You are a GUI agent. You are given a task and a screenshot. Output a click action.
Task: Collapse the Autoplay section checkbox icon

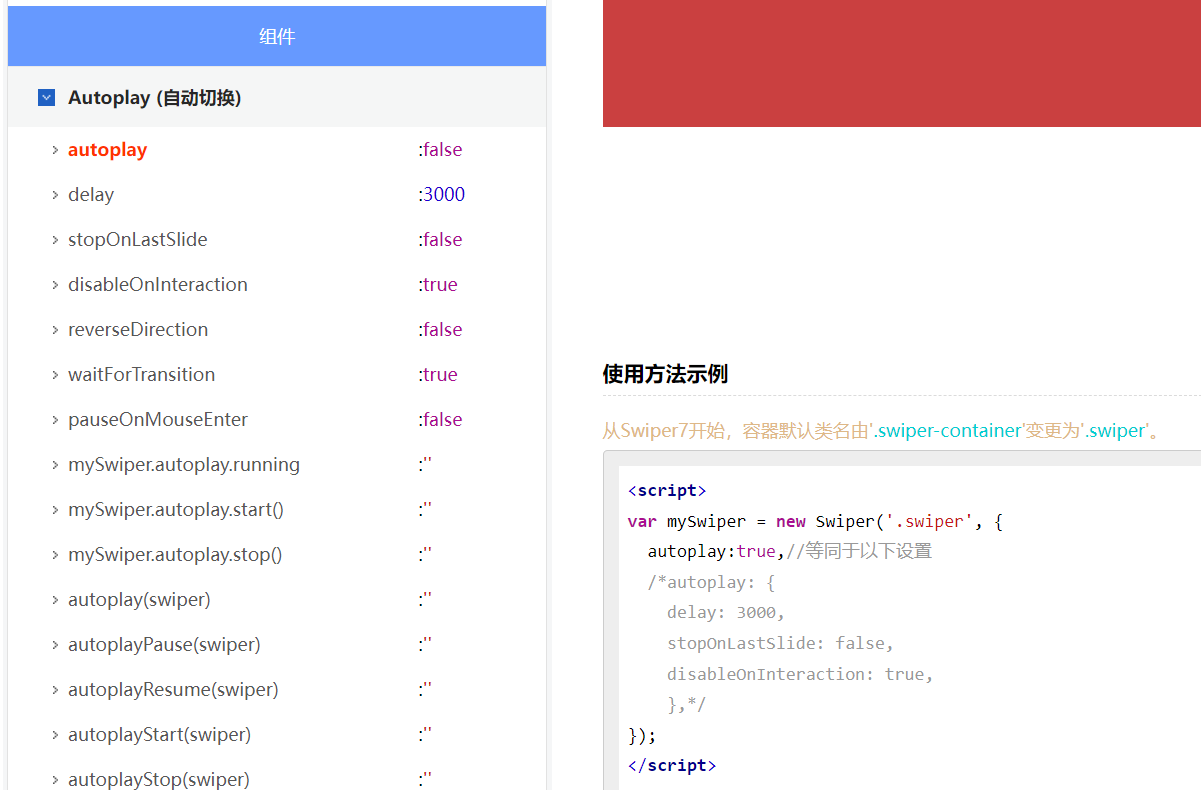[46, 98]
